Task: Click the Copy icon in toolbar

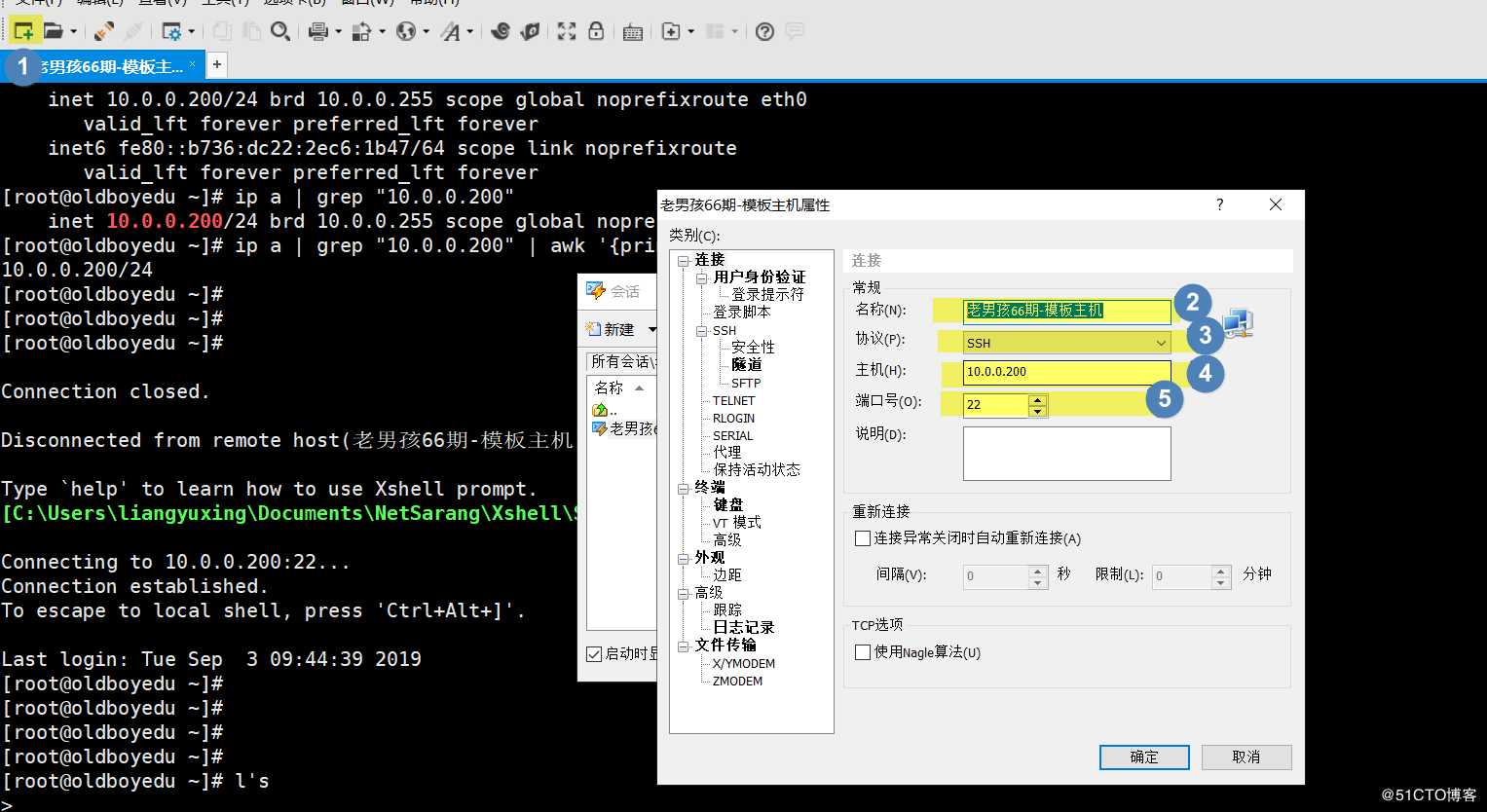Action: click(222, 32)
